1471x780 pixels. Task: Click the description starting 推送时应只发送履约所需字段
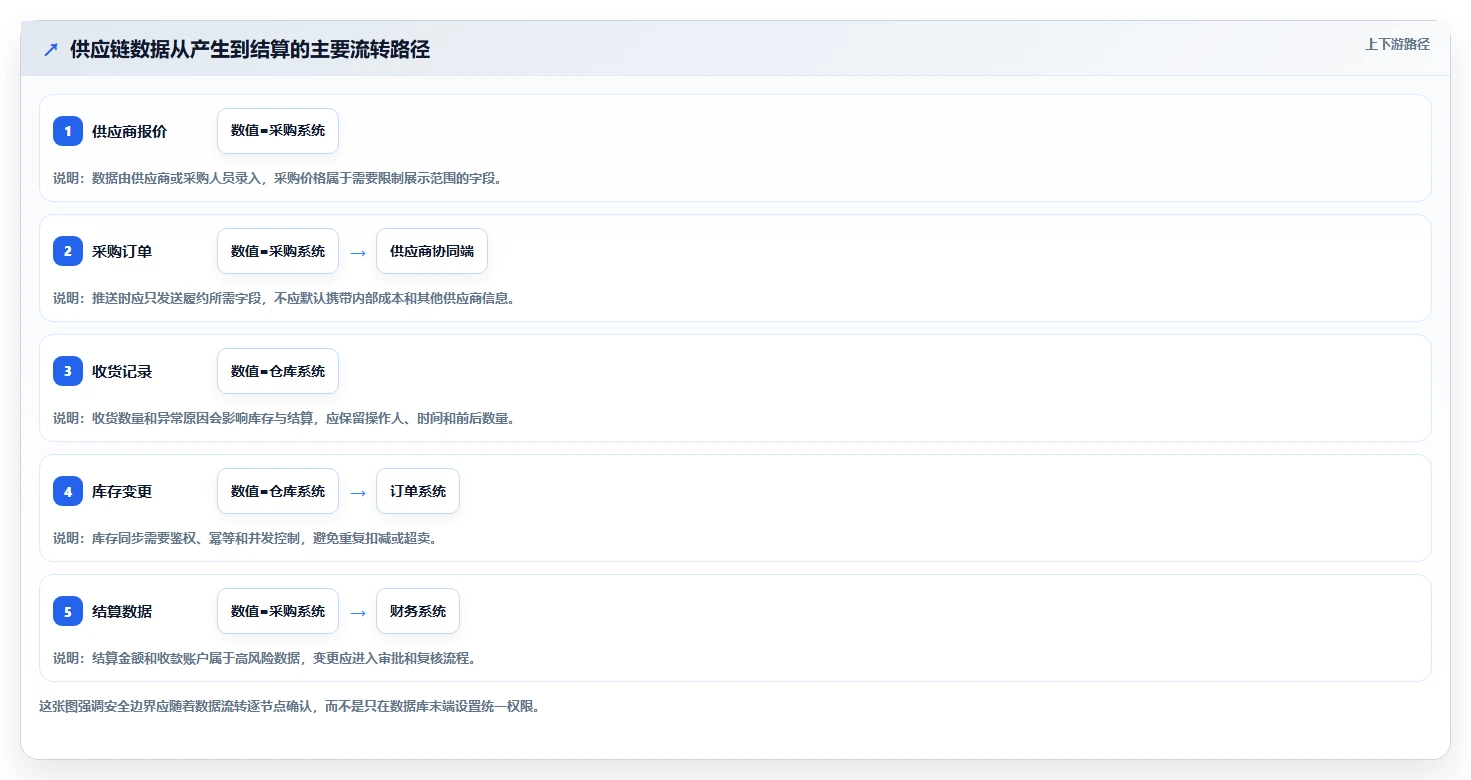pos(284,298)
